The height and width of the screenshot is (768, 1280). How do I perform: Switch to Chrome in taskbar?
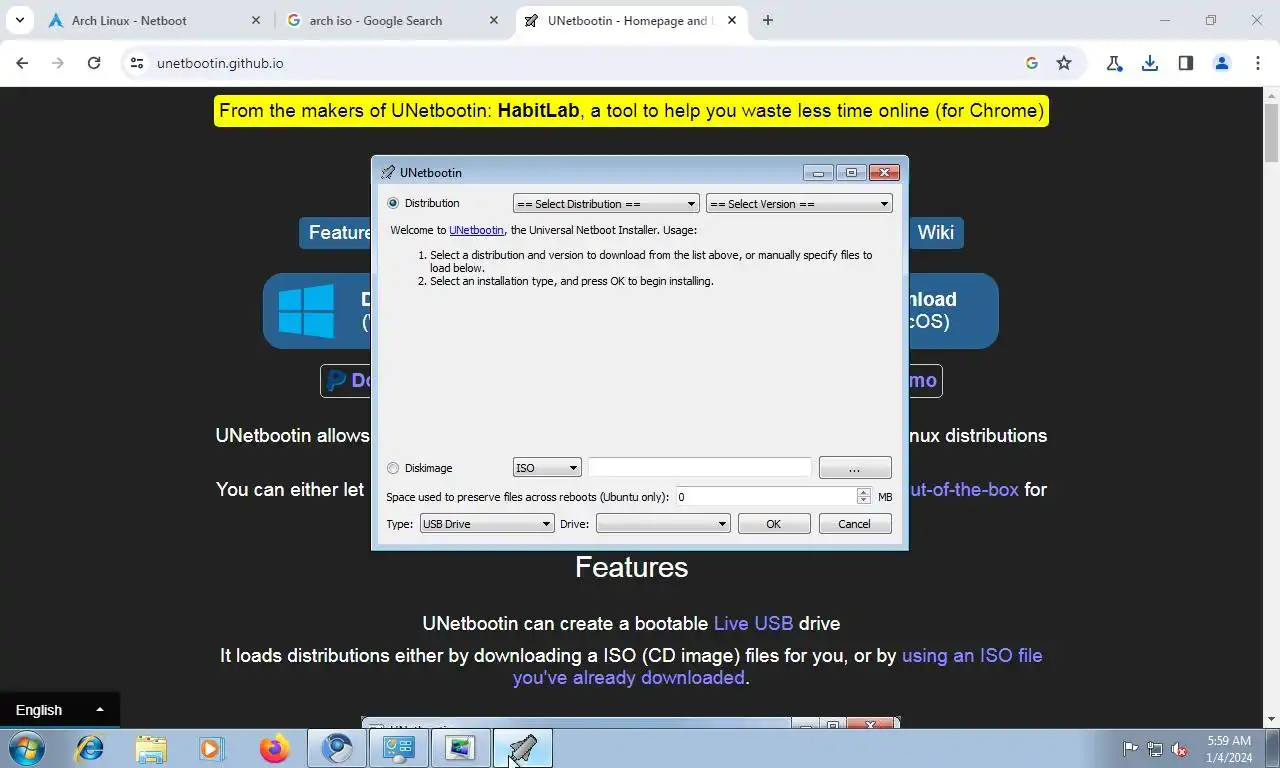(337, 748)
